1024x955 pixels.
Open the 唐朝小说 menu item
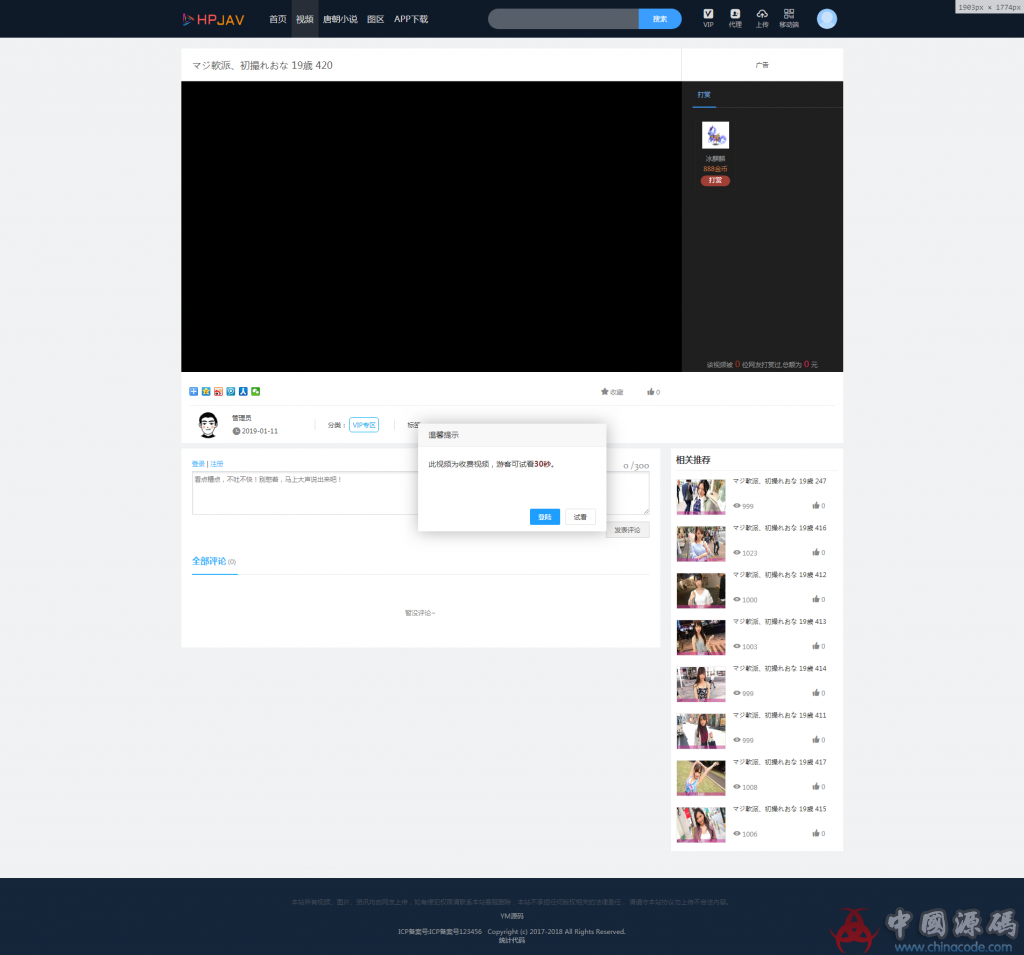pyautogui.click(x=341, y=18)
